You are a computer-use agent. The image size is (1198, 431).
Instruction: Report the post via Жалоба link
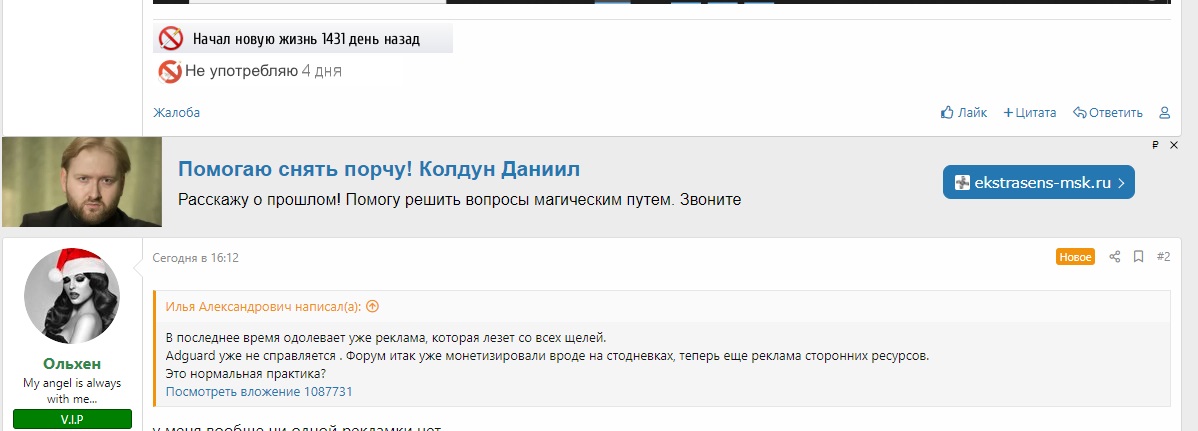176,112
